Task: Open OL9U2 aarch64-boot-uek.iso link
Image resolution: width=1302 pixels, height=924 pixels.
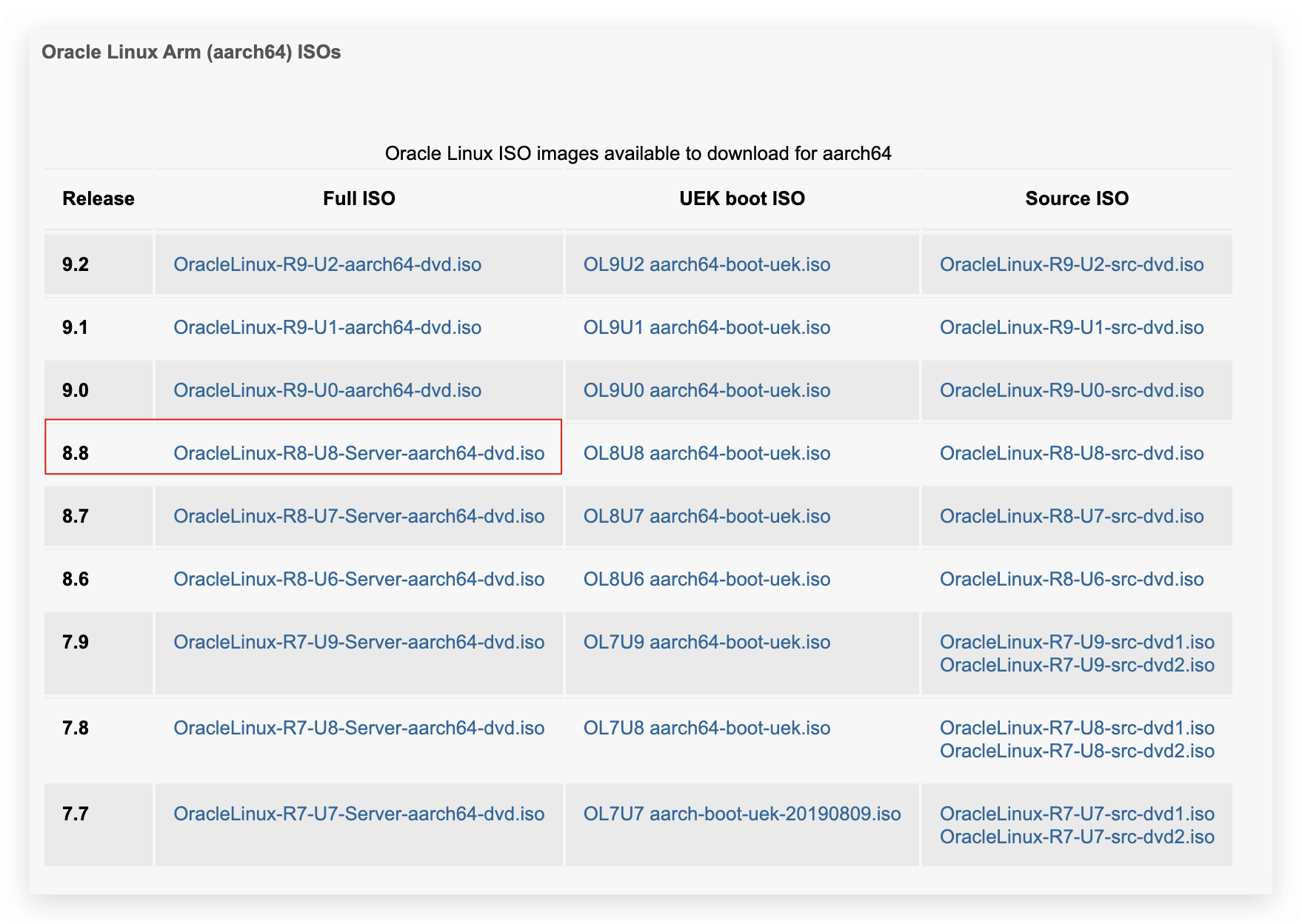Action: coord(707,264)
